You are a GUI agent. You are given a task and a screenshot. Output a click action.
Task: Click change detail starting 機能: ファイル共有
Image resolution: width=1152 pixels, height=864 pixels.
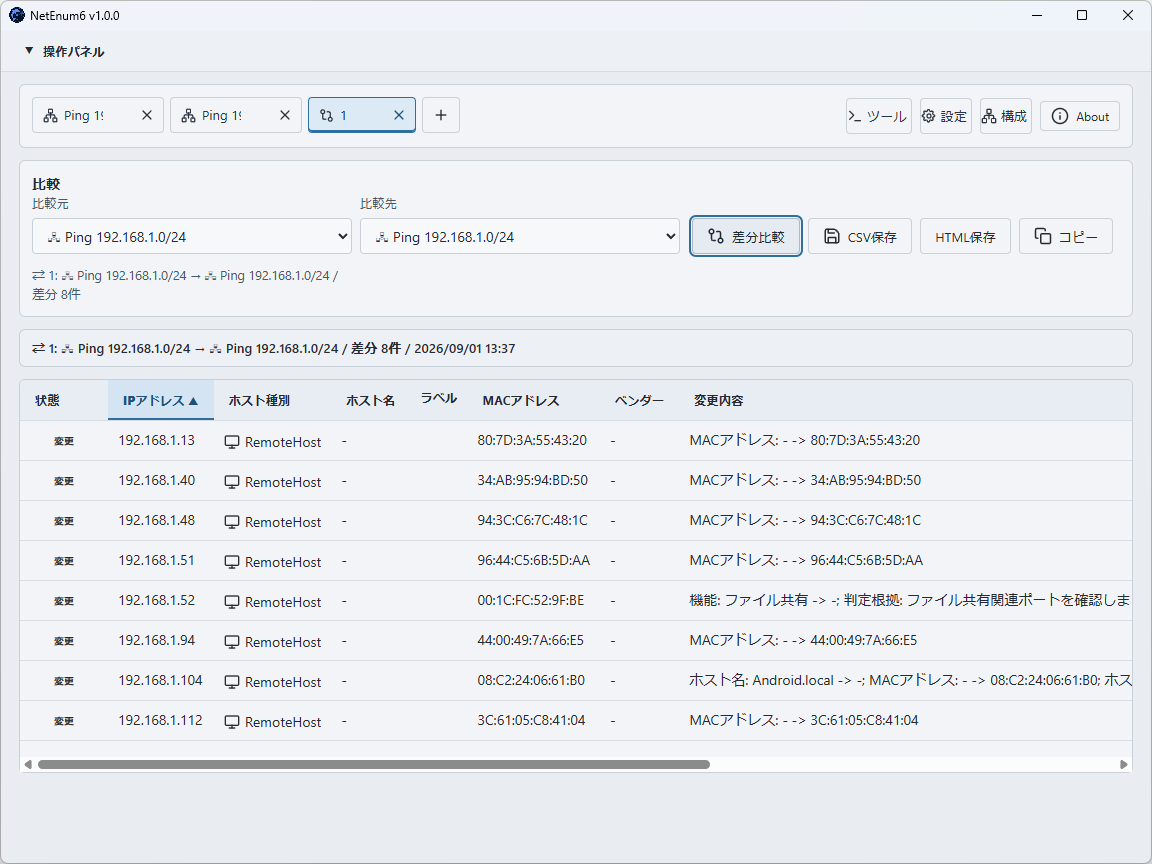click(x=910, y=600)
